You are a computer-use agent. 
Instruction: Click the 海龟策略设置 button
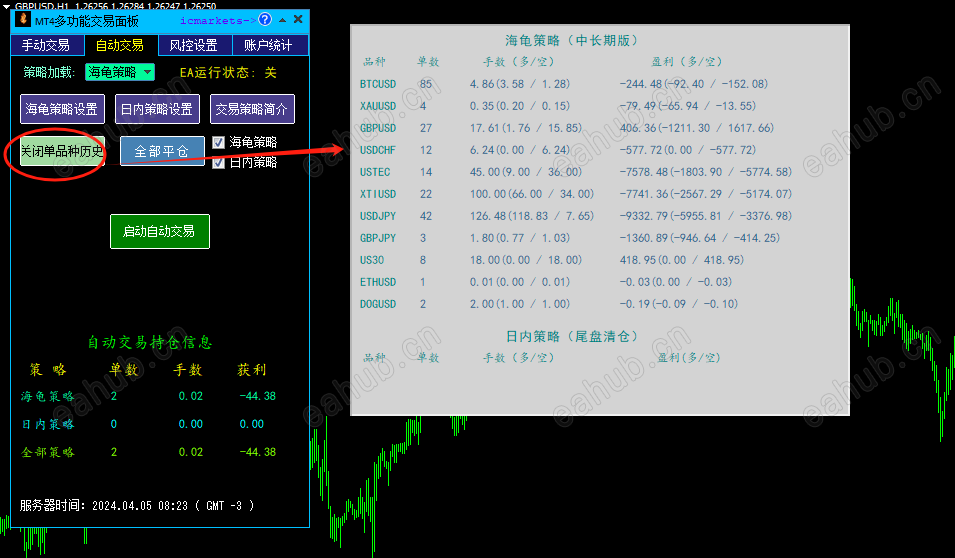point(62,109)
